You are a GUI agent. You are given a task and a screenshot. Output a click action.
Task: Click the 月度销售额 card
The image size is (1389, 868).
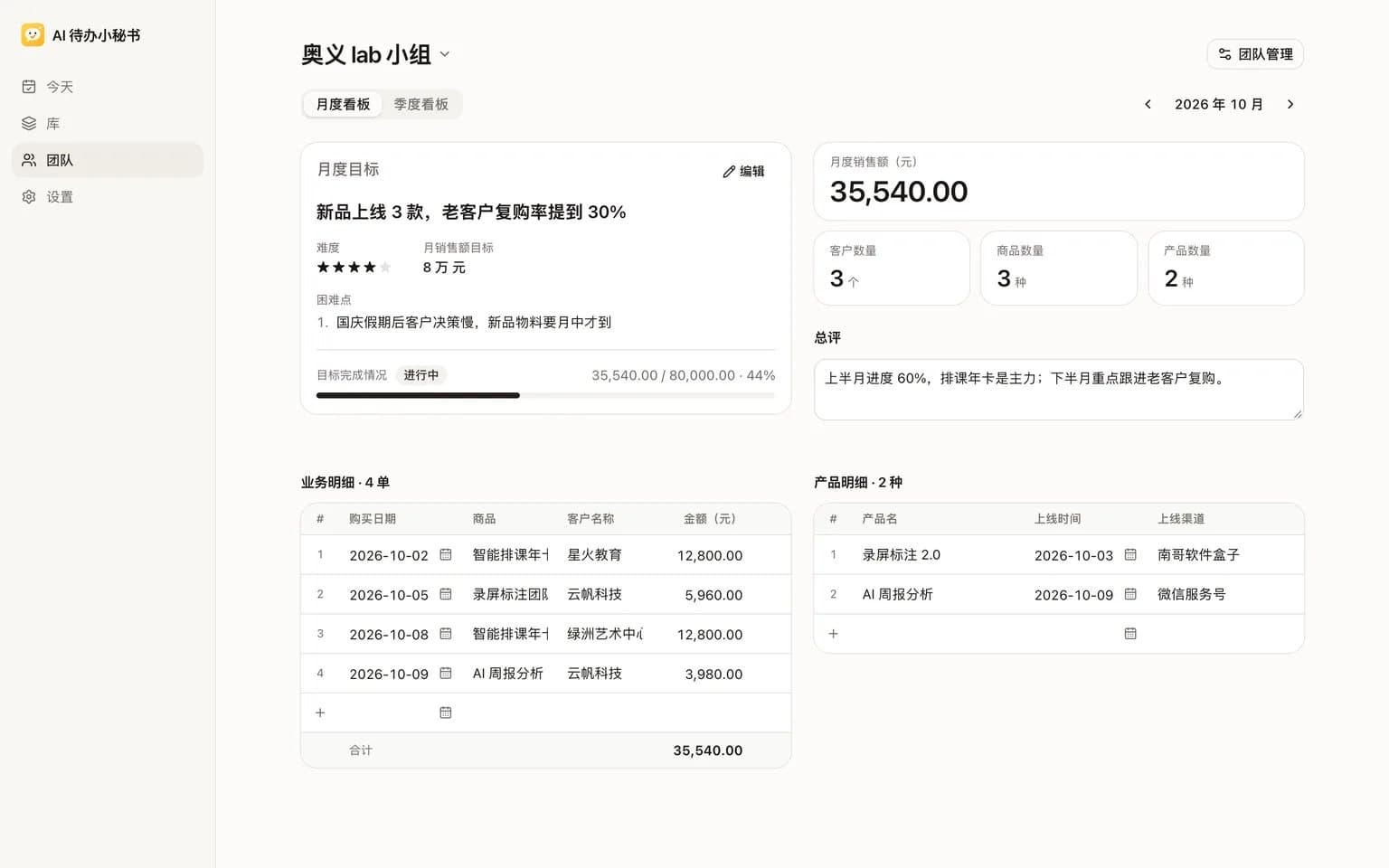click(1059, 181)
